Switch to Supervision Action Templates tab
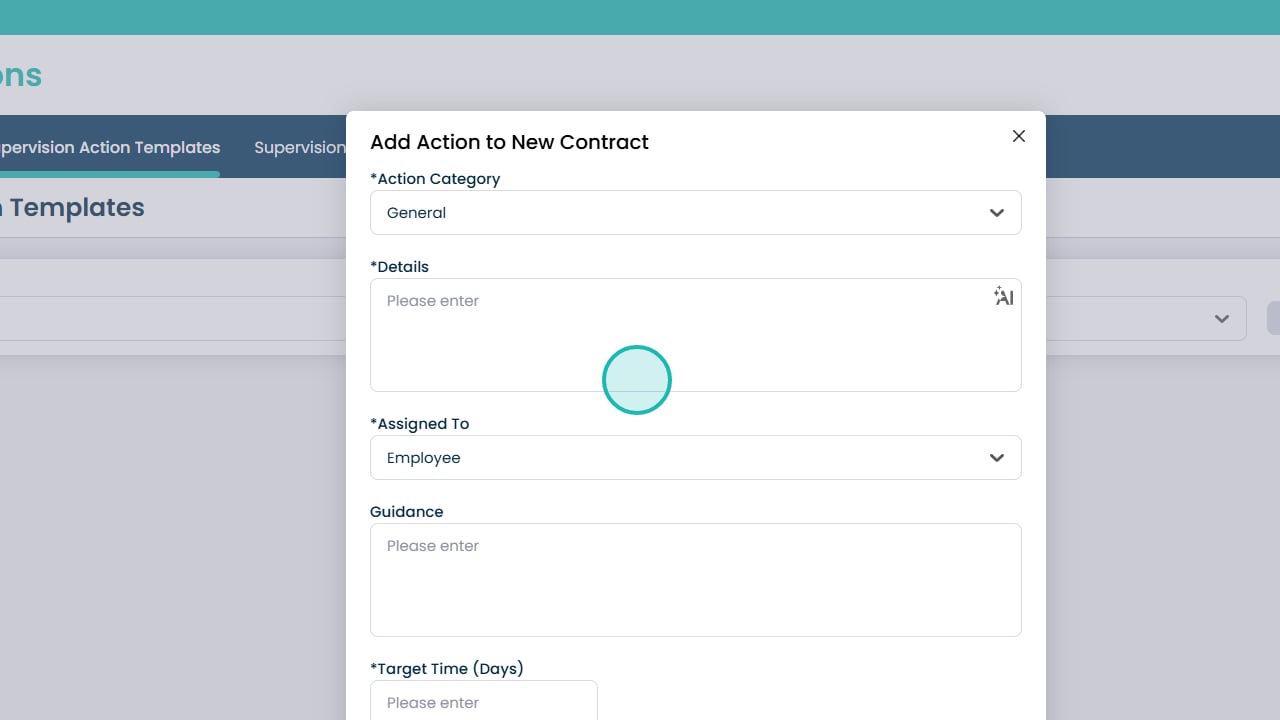The image size is (1280, 720). click(x=108, y=148)
